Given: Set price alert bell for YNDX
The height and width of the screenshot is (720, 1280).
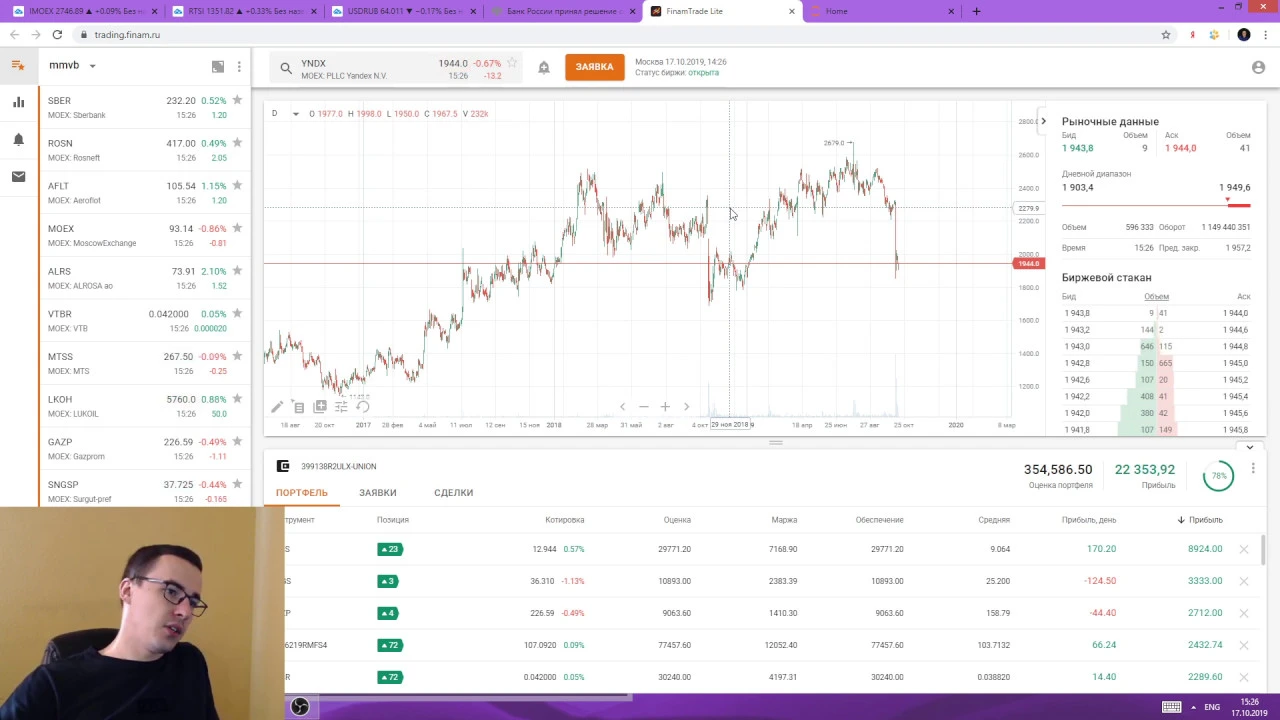Looking at the screenshot, I should coord(544,67).
